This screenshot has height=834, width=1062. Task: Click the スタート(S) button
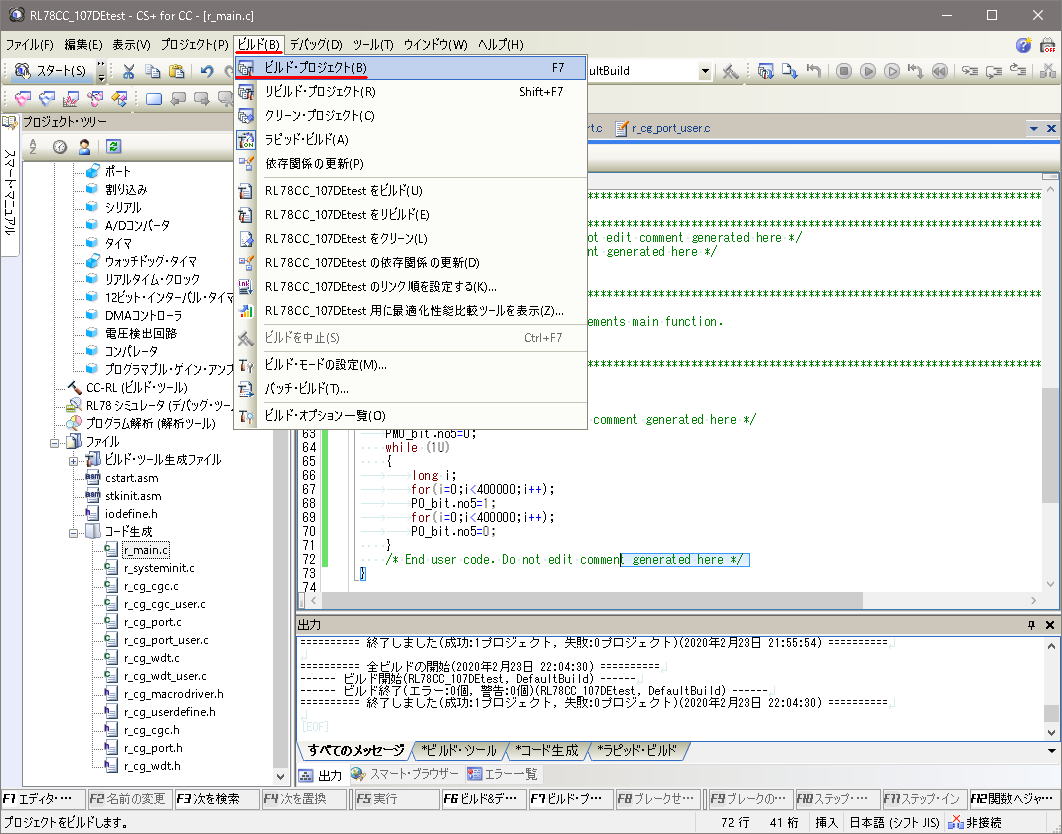(x=52, y=71)
